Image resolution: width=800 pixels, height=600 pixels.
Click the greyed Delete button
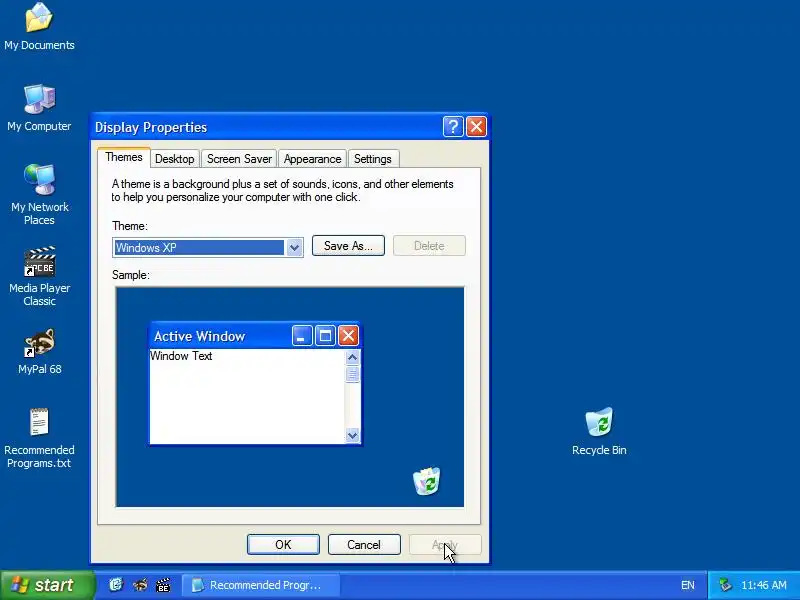(x=429, y=246)
